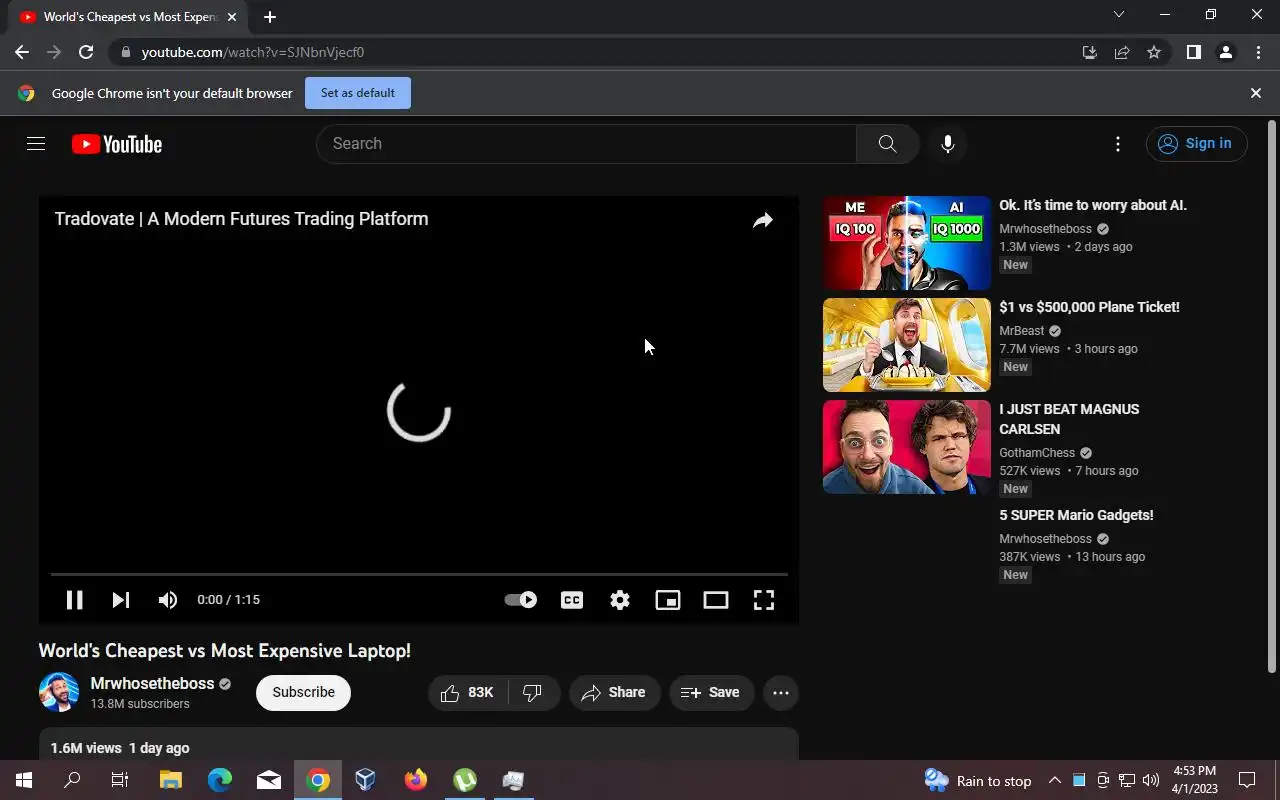Mute the video volume
The width and height of the screenshot is (1280, 800).
point(168,600)
